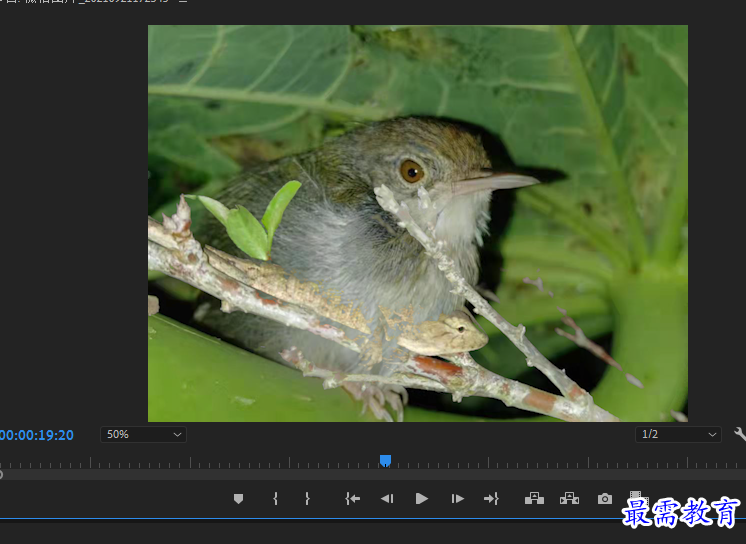Image resolution: width=746 pixels, height=544 pixels.
Task: Step forward one frame
Action: 457,498
